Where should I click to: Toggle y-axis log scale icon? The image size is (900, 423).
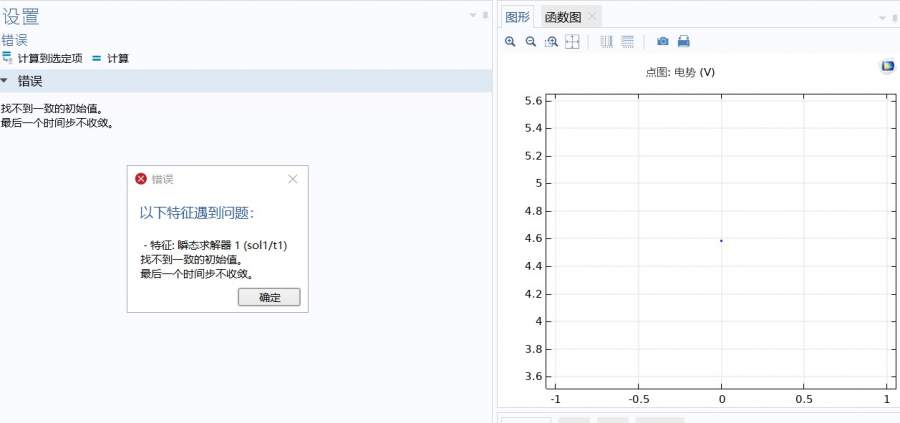point(627,41)
